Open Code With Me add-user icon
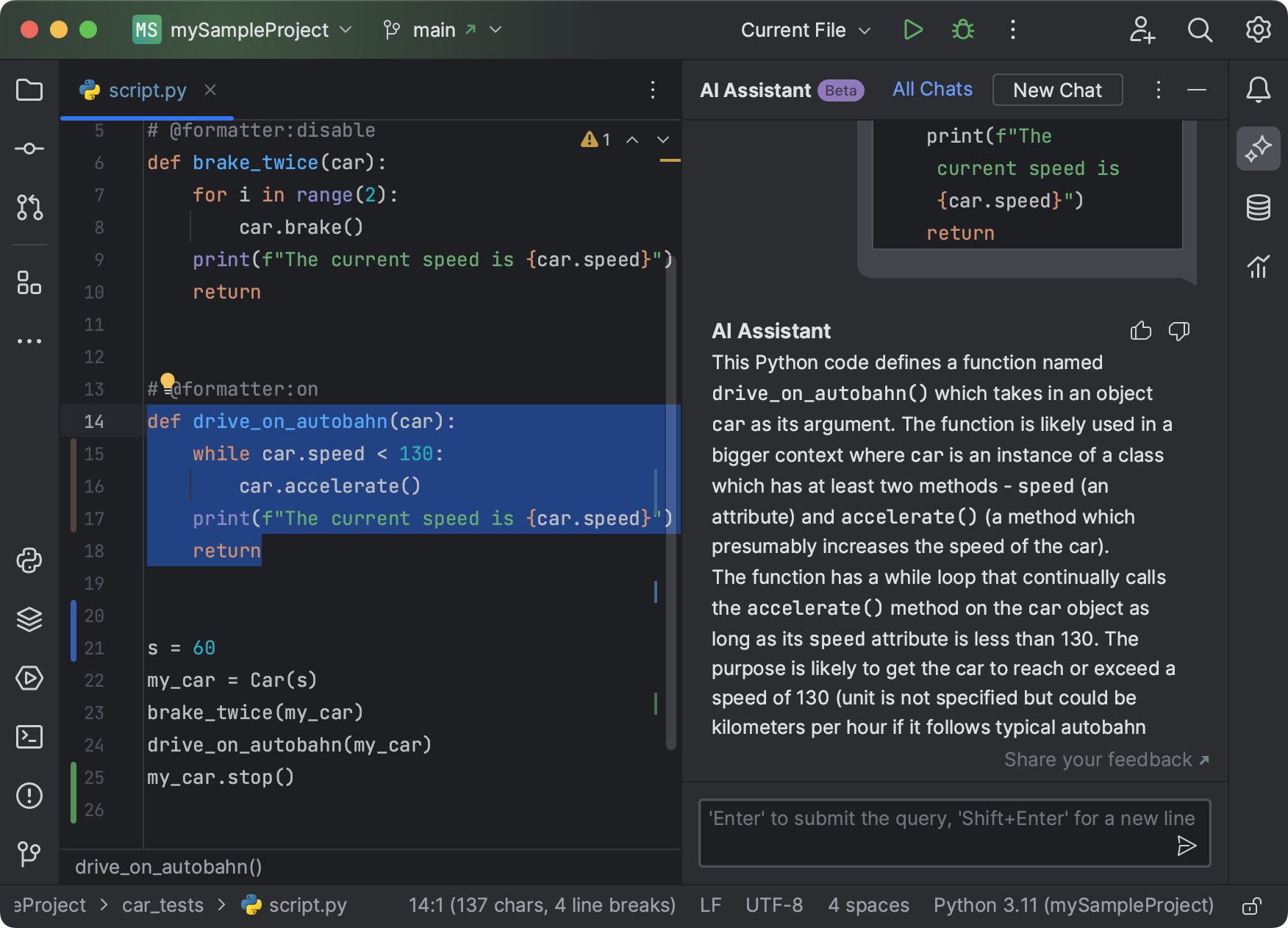1288x928 pixels. [1142, 30]
